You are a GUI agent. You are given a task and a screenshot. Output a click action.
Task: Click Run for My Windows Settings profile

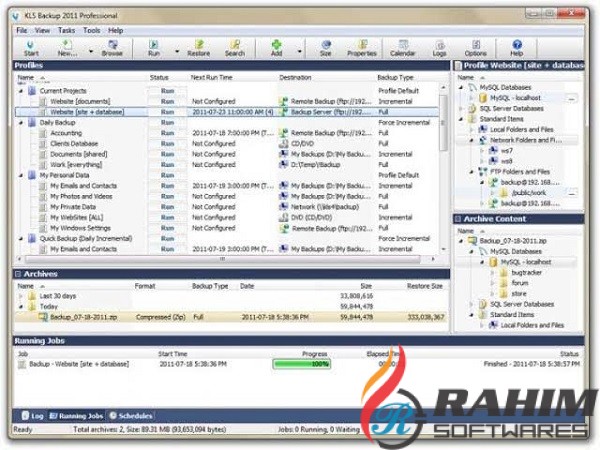168,228
